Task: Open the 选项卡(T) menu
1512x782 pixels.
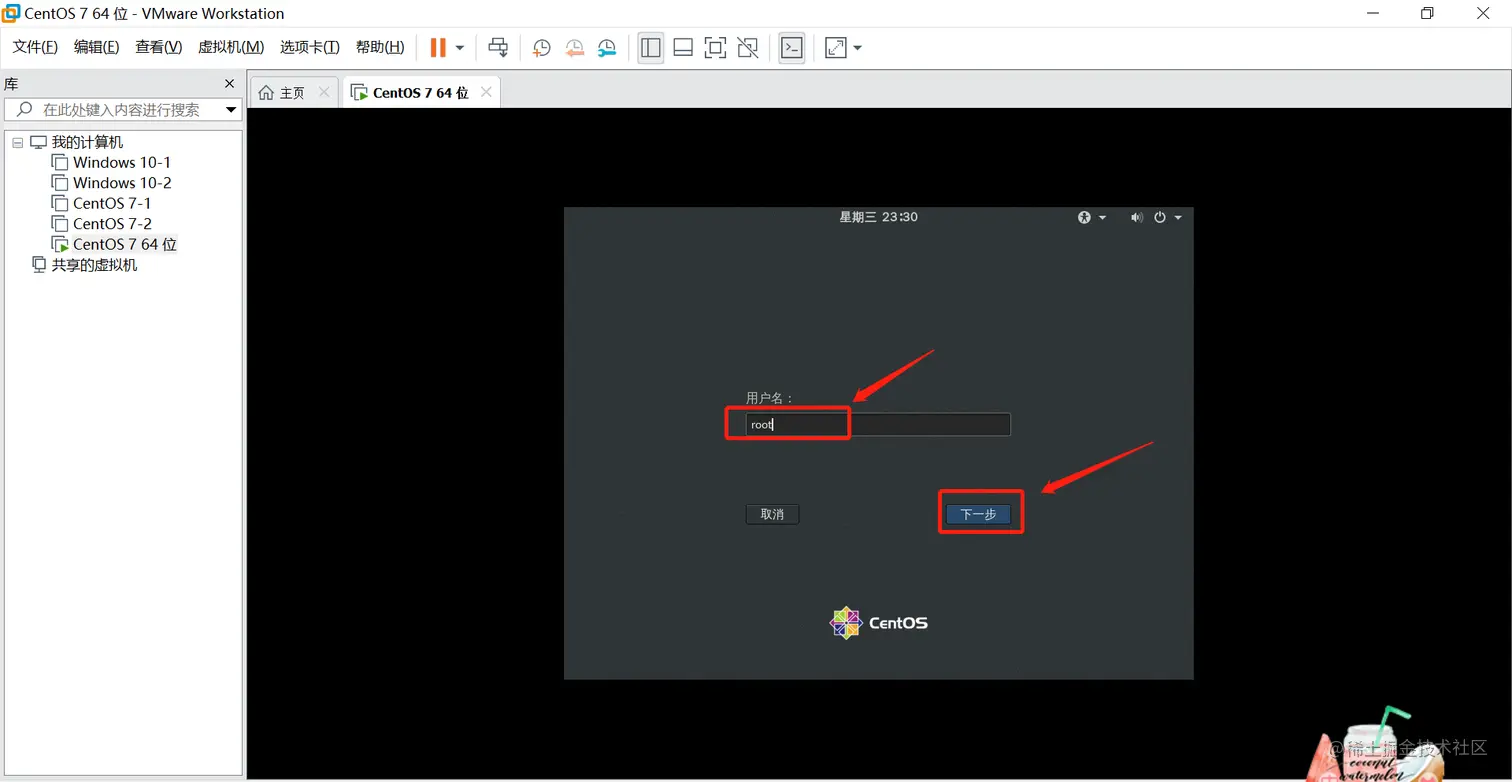Action: [x=310, y=47]
